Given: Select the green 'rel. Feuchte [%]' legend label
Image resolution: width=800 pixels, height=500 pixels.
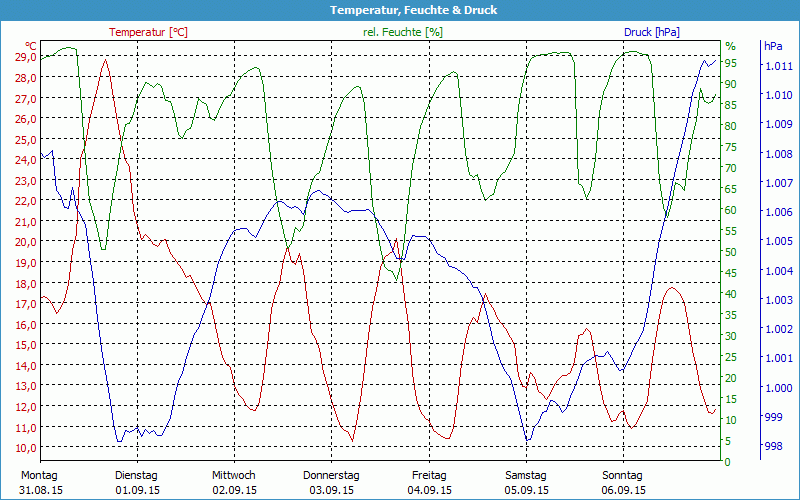Looking at the screenshot, I should coord(403,32).
